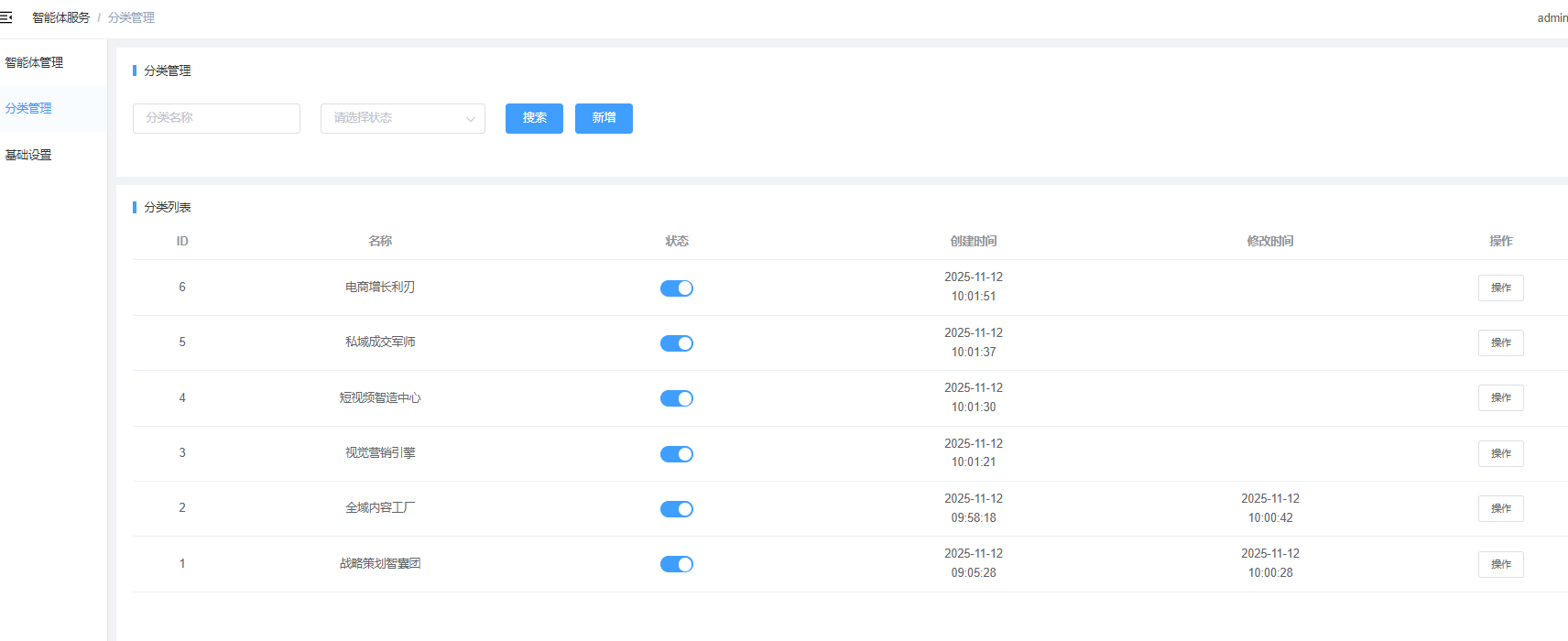Screen dimensions: 1568x641
Task: Turn off the 视觉营销引擎 status switch
Action: [x=677, y=454]
